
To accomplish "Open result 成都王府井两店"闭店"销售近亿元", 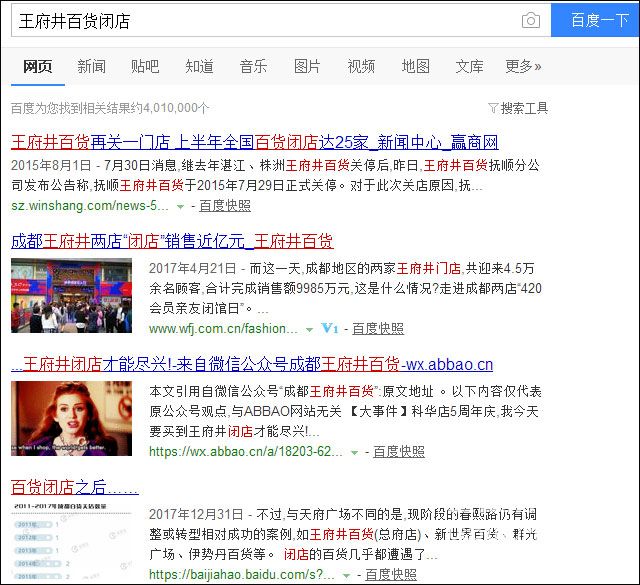I will coord(172,241).
